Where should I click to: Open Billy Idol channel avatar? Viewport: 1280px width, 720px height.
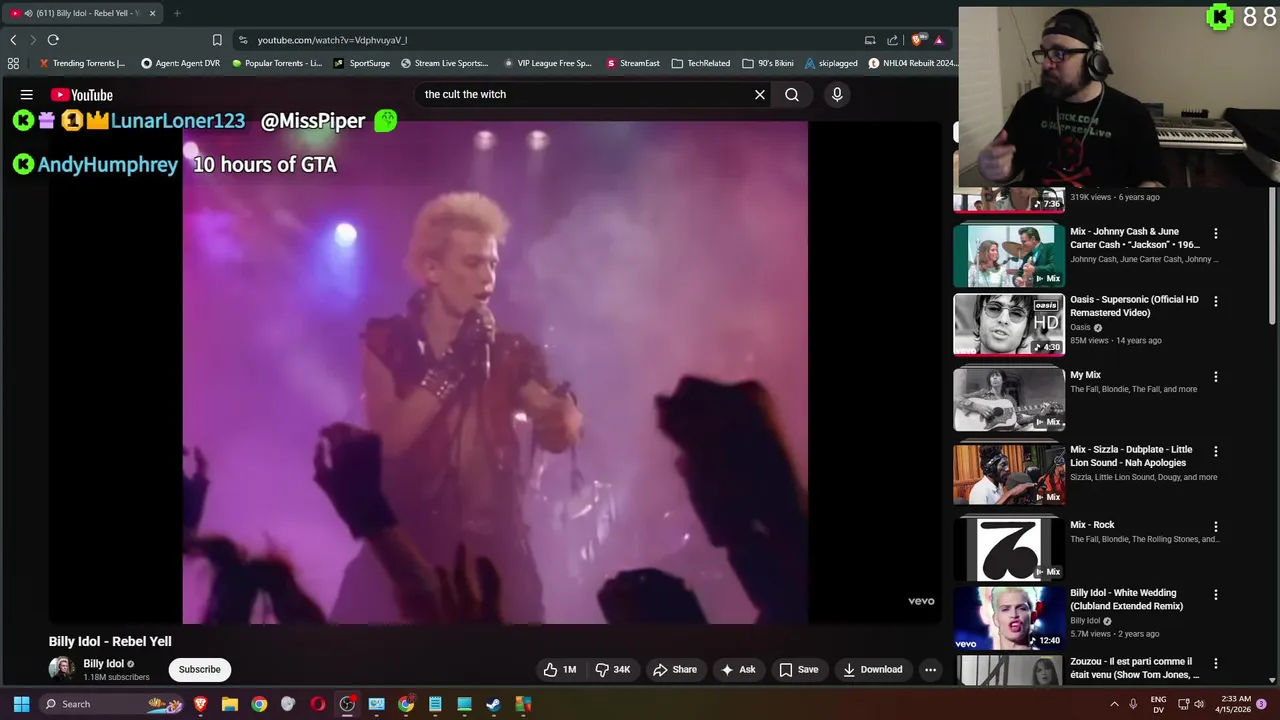[x=62, y=669]
